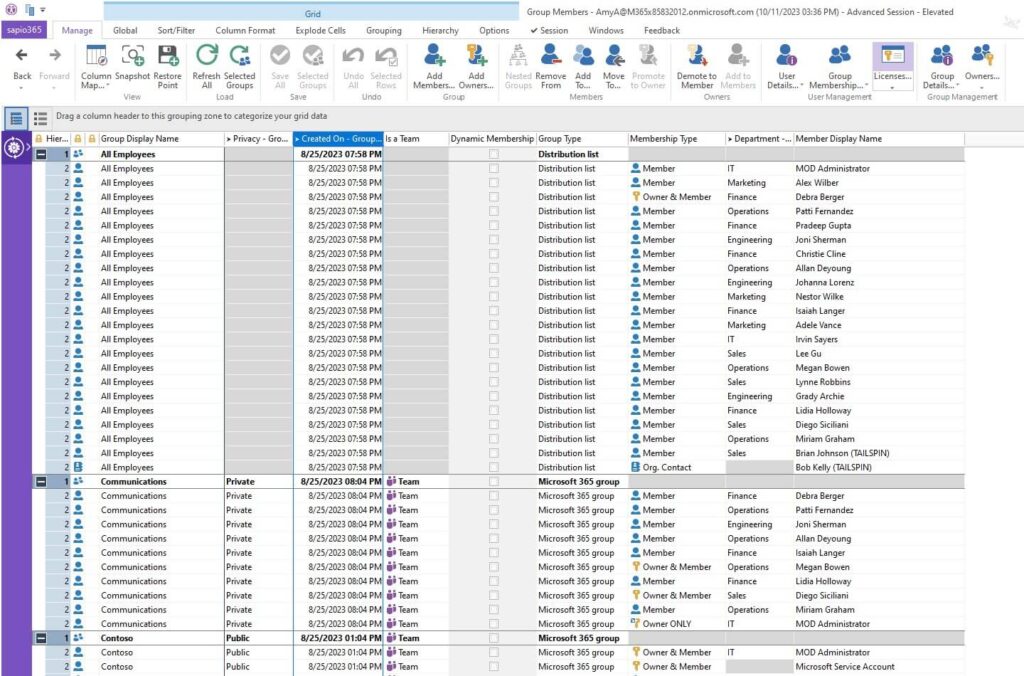Expand the Privacy column header
This screenshot has width=1024, height=676.
[x=229, y=139]
